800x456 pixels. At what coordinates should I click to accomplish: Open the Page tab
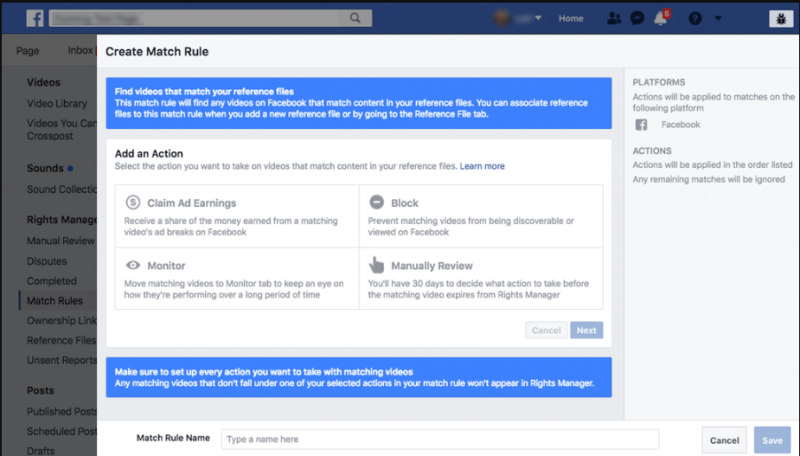pos(28,50)
